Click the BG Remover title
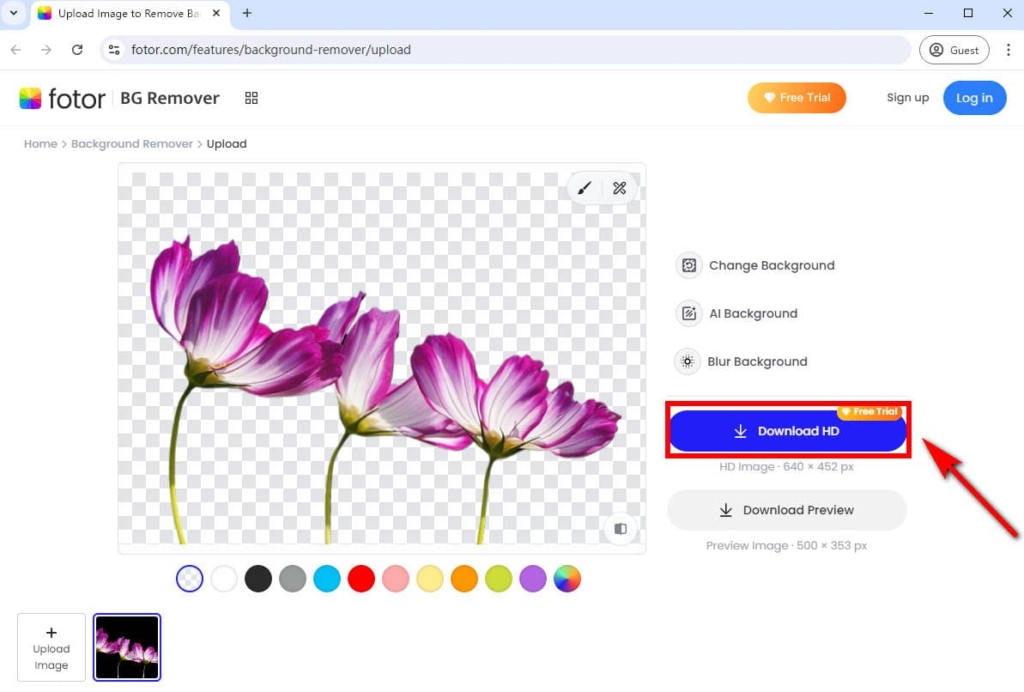Image resolution: width=1024 pixels, height=692 pixels. pyautogui.click(x=170, y=98)
